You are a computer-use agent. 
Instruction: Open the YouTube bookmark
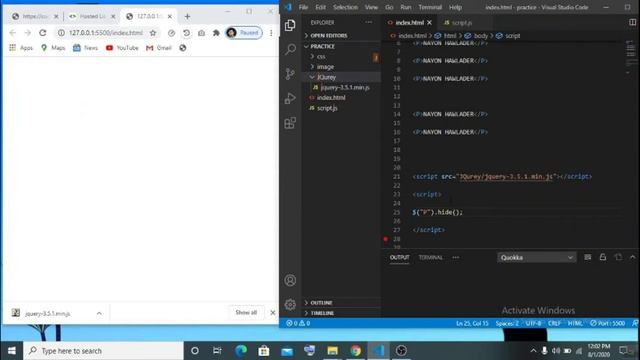pos(122,48)
